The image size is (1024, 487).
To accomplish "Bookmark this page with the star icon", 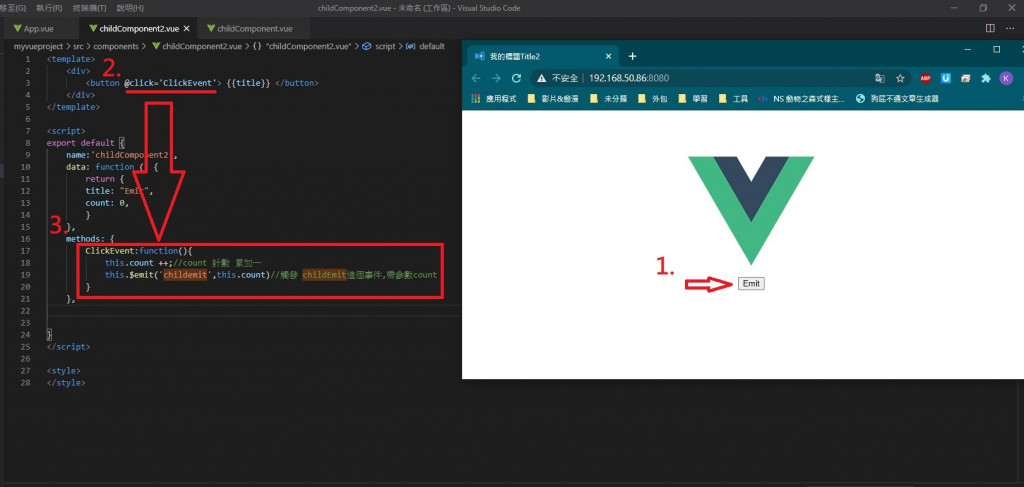I will click(x=900, y=78).
